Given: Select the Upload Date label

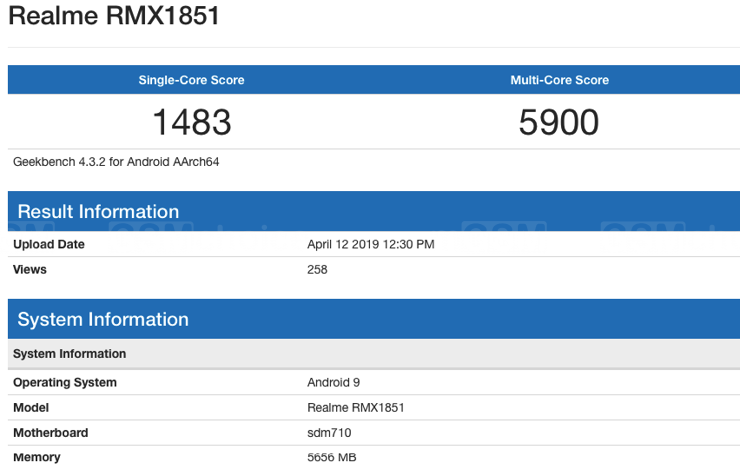Looking at the screenshot, I should coord(49,244).
